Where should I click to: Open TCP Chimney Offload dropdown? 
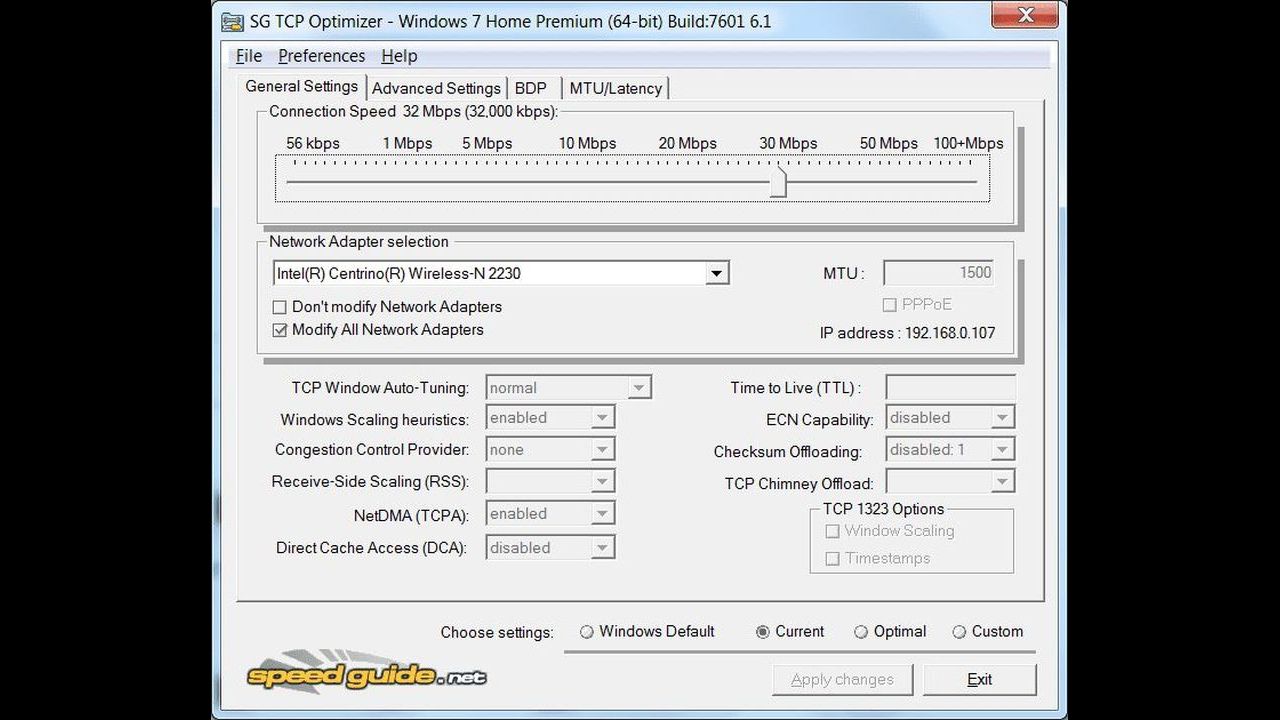tap(1002, 482)
